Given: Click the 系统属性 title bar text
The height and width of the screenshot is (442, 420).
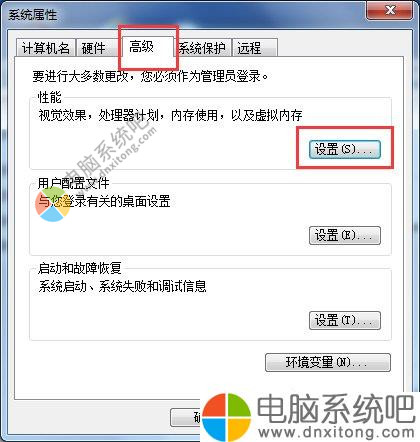Looking at the screenshot, I should (32, 14).
